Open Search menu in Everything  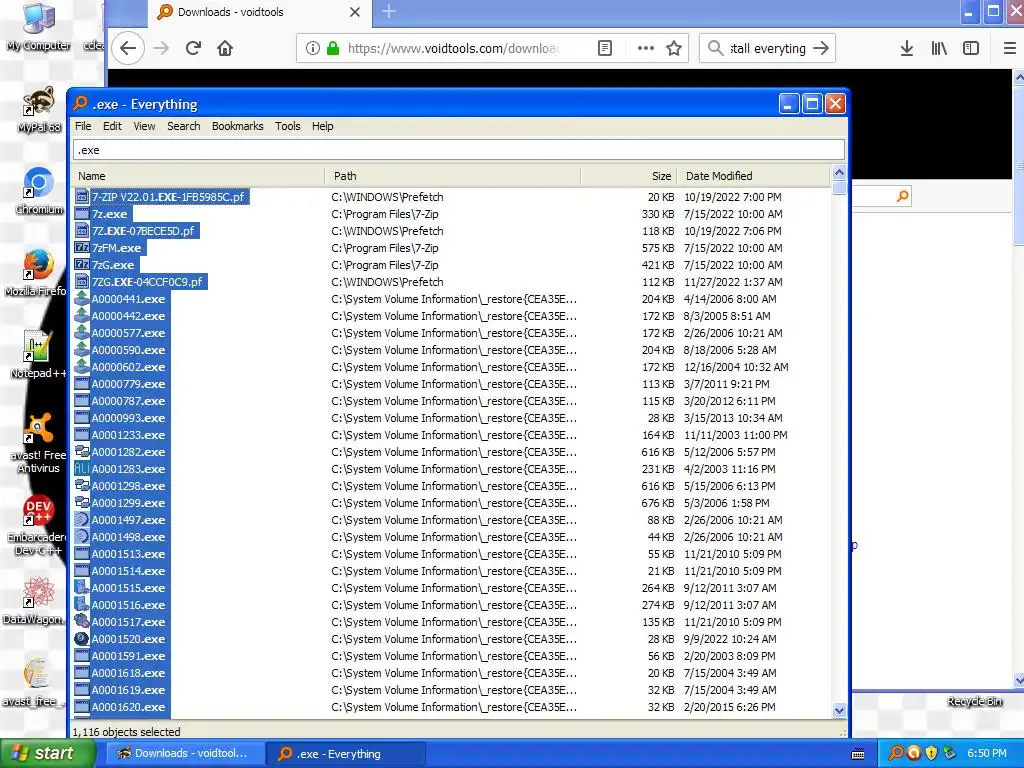coord(184,126)
